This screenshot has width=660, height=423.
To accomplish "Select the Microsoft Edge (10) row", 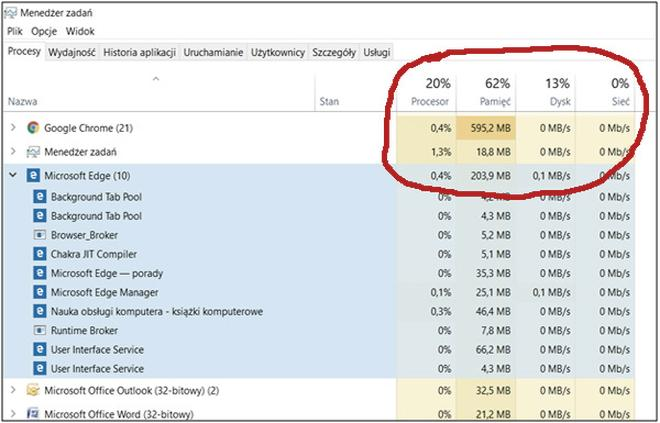I will pos(319,176).
